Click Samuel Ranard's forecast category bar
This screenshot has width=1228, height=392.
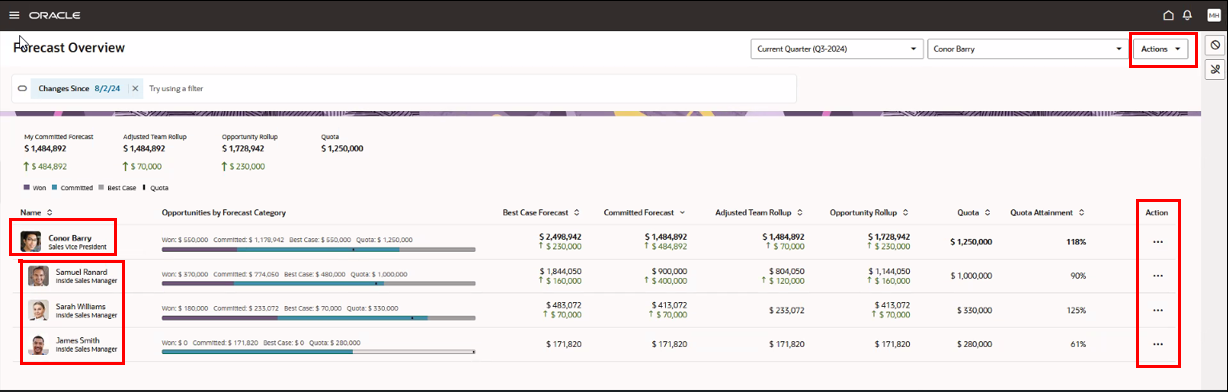[x=318, y=284]
